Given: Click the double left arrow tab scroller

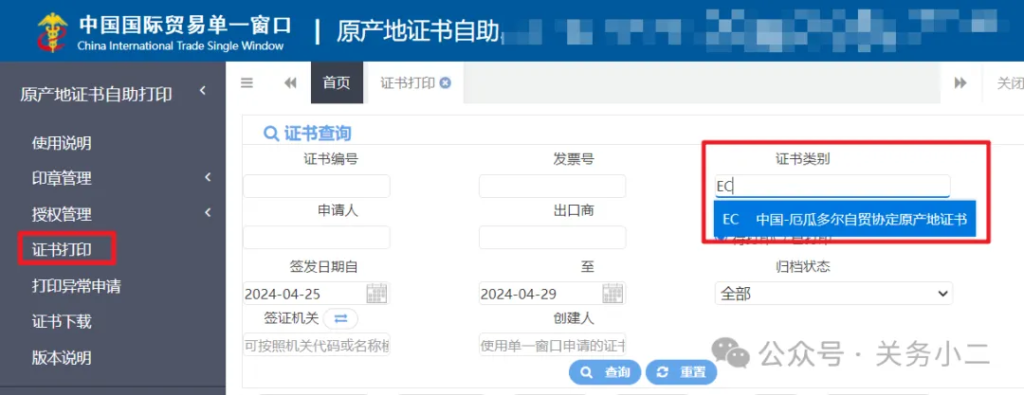Looking at the screenshot, I should click(x=291, y=83).
